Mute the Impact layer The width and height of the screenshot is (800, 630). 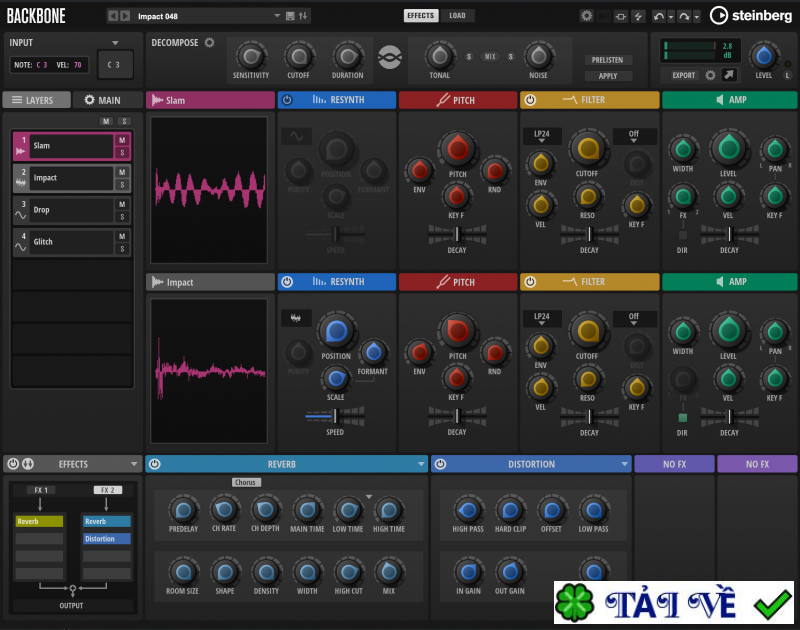point(122,172)
